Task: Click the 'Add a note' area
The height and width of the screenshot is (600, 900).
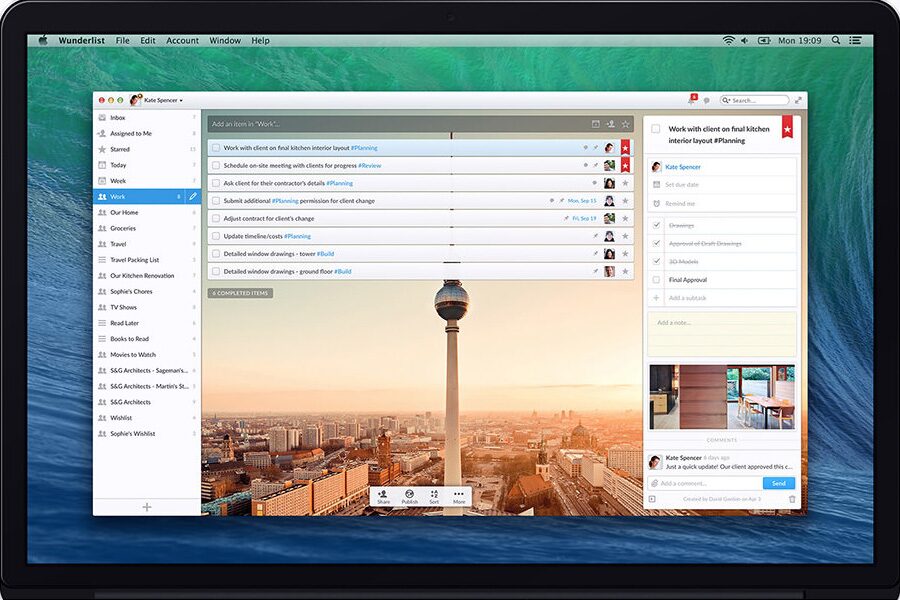Action: pos(722,335)
